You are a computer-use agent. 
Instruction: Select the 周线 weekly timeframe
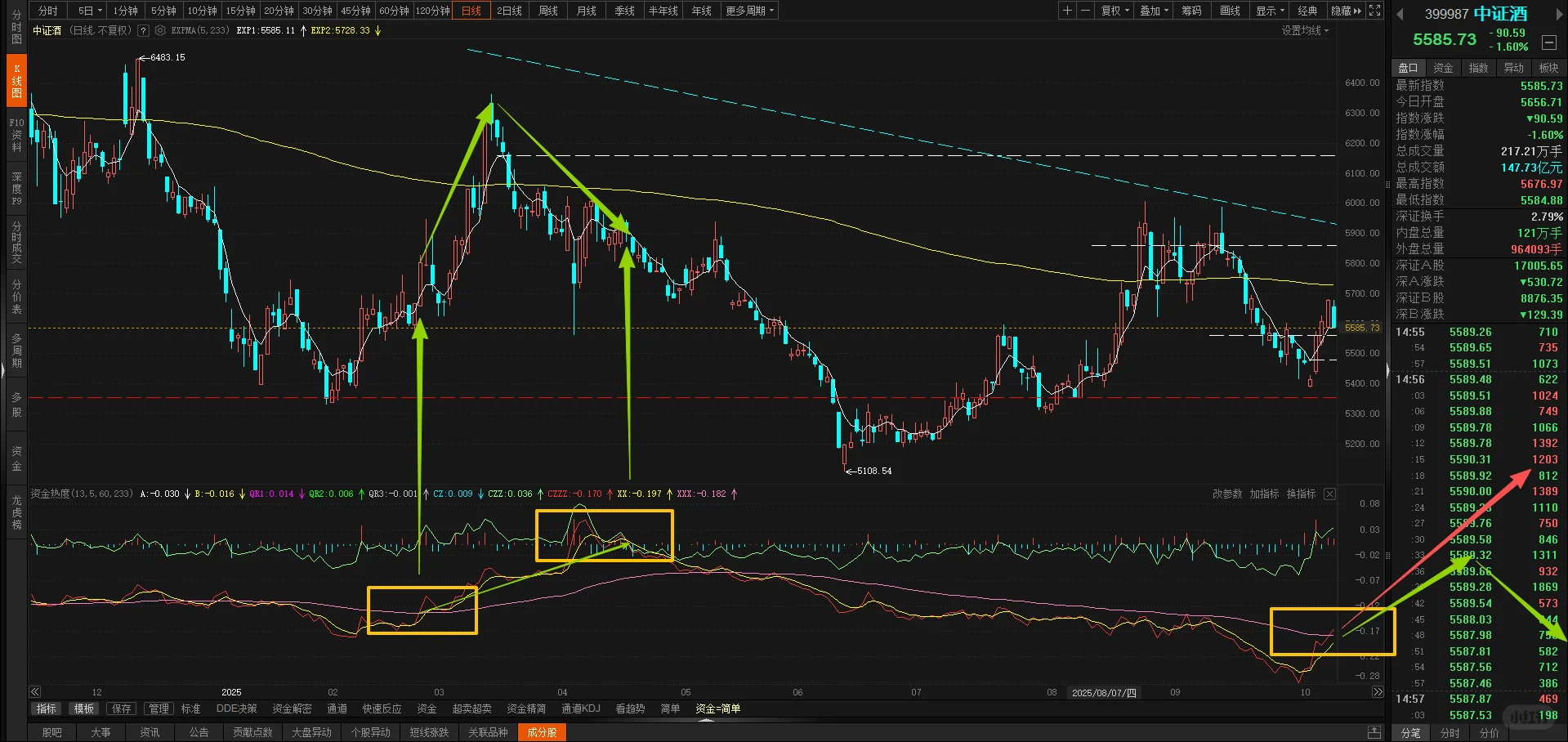[548, 11]
